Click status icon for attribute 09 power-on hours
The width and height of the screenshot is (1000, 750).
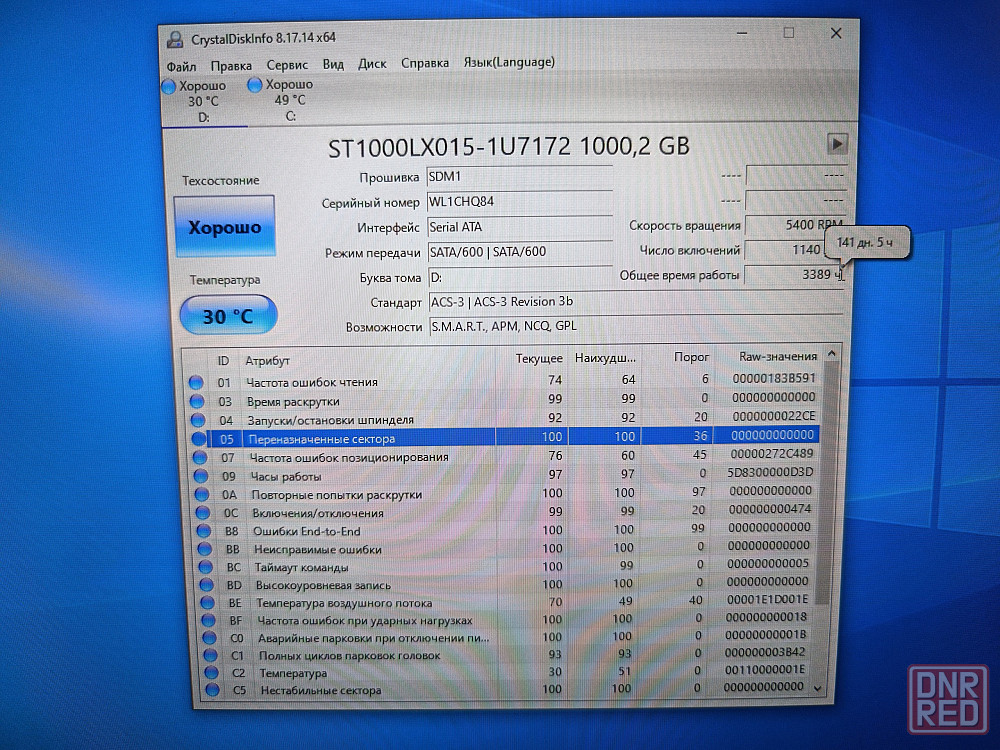click(197, 476)
